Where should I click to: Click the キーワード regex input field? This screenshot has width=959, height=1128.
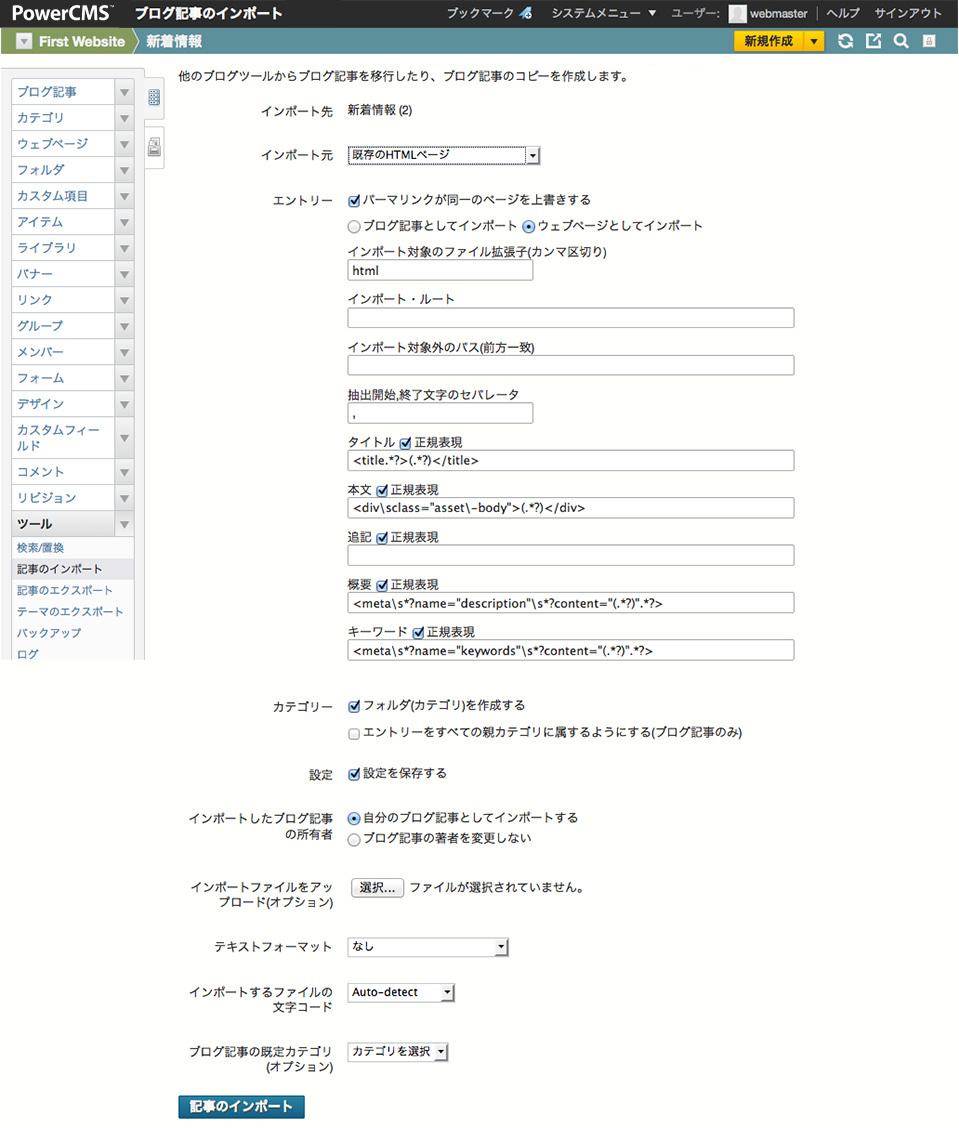[571, 650]
